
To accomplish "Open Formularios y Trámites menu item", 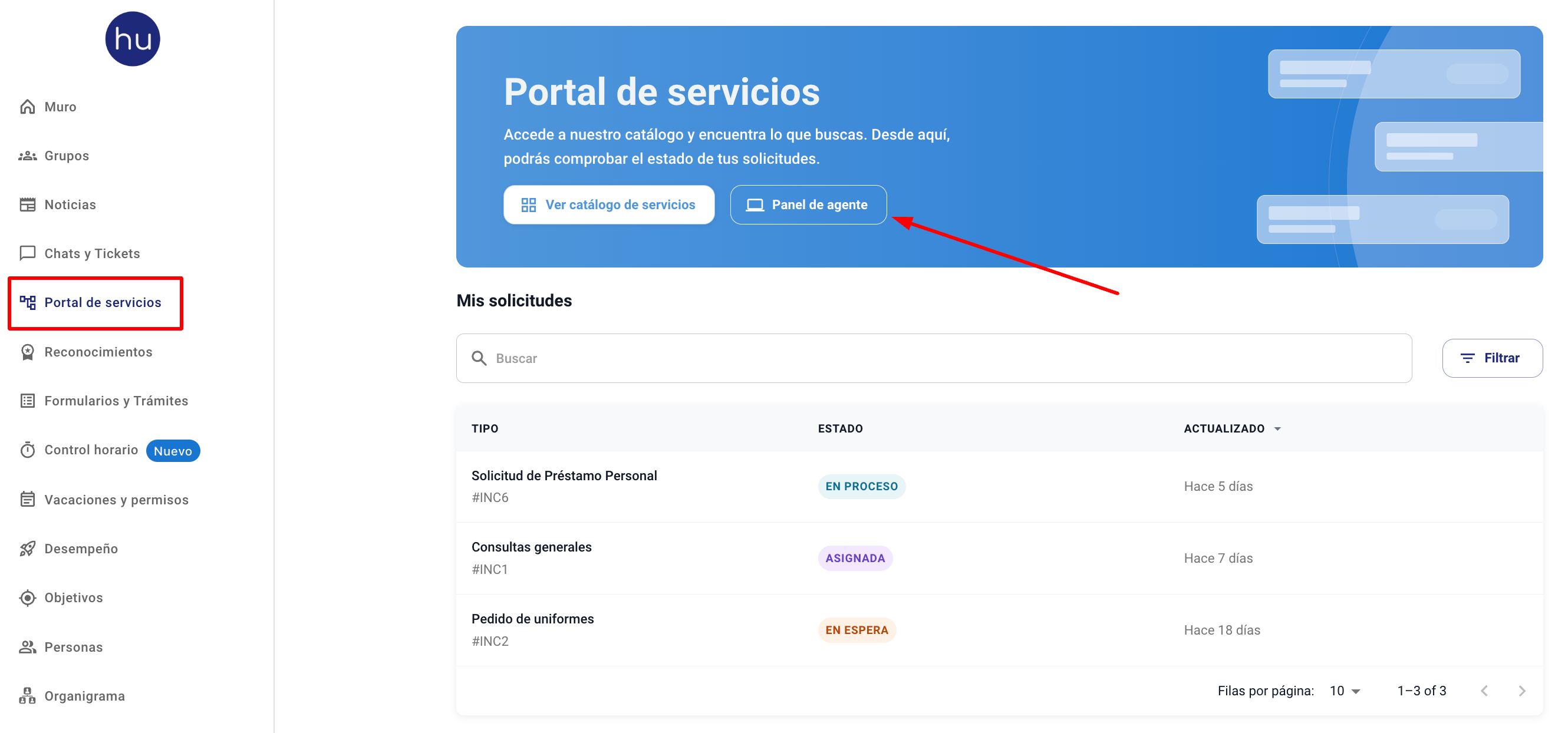I will (x=116, y=401).
